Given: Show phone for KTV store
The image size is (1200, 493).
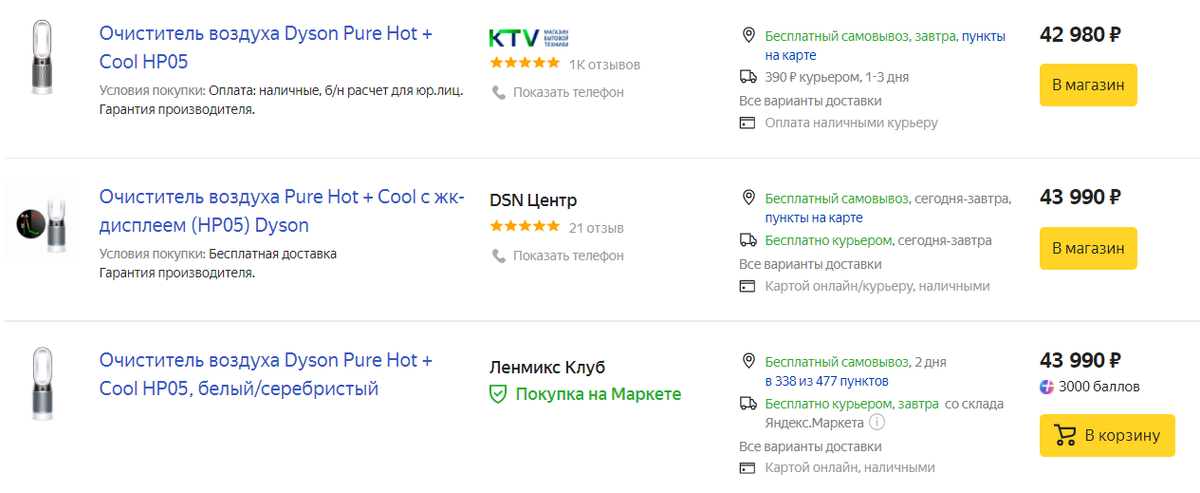Looking at the screenshot, I should tap(568, 92).
